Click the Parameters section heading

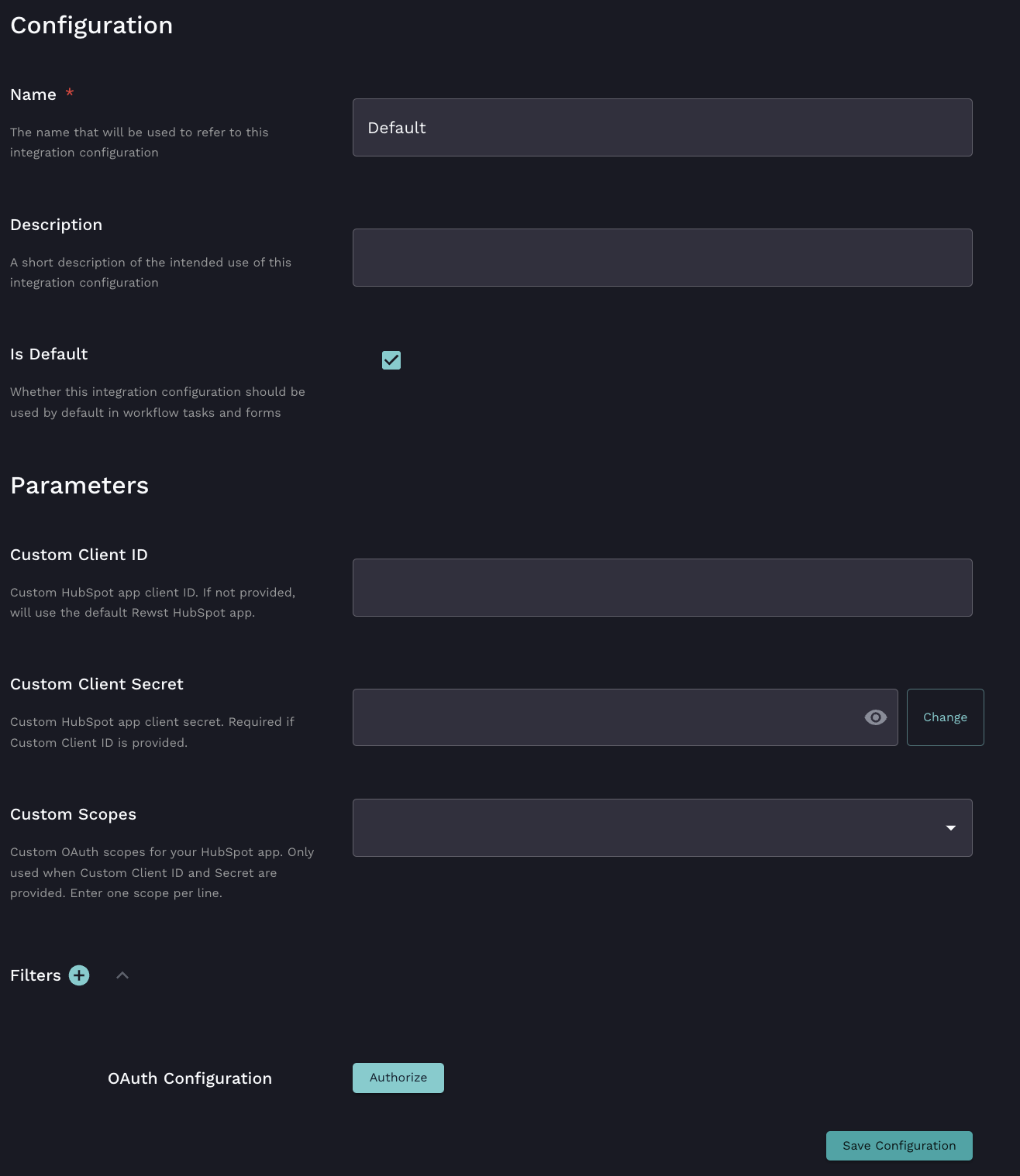[x=80, y=486]
